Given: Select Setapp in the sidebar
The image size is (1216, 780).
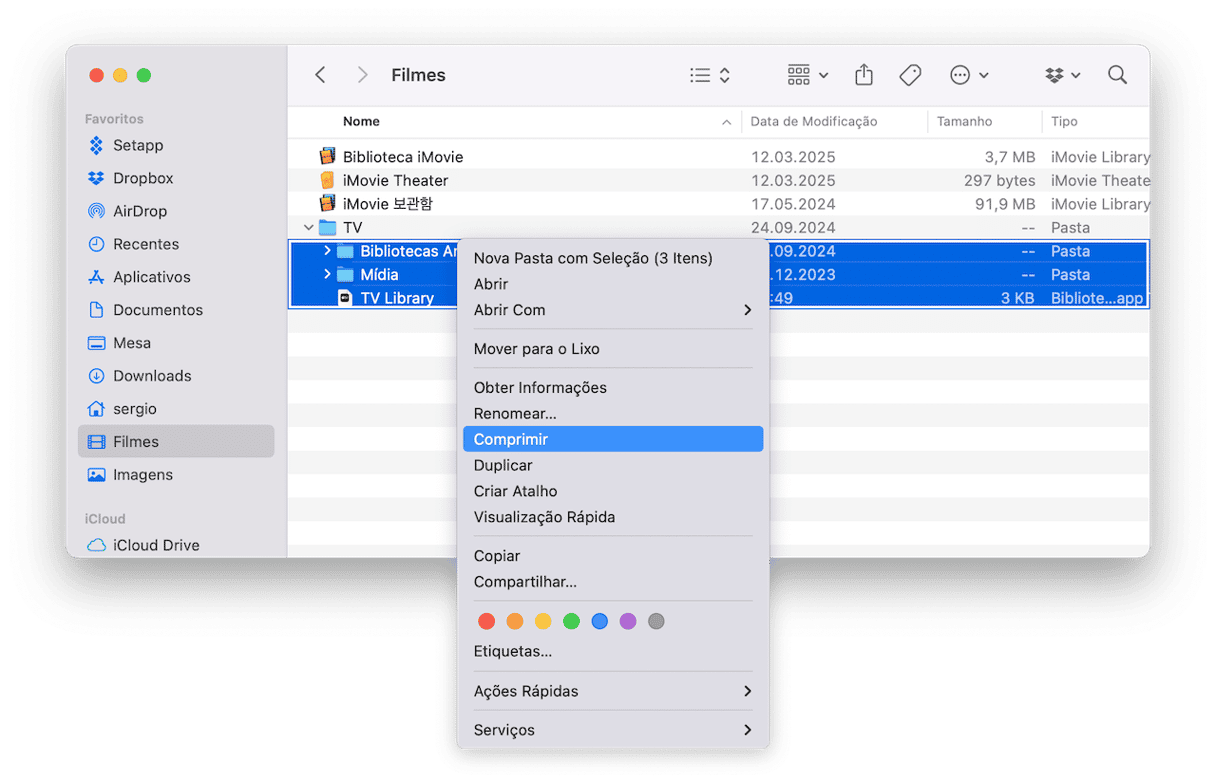Looking at the screenshot, I should (x=137, y=145).
